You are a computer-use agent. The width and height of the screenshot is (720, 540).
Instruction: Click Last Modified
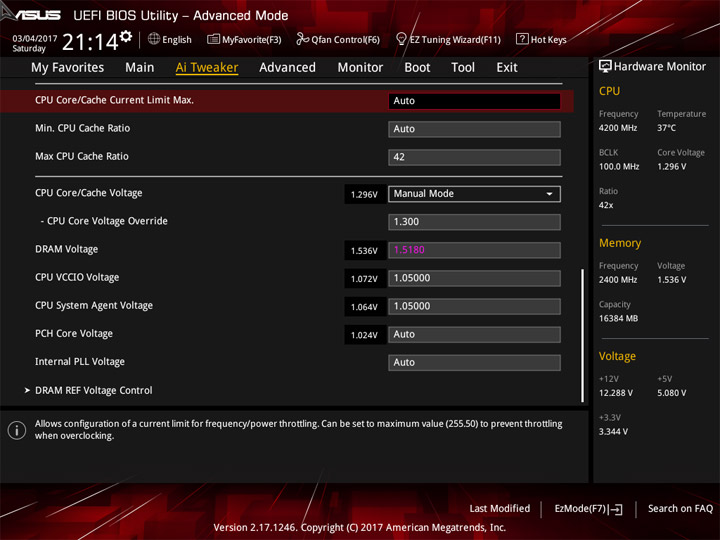(x=500, y=508)
